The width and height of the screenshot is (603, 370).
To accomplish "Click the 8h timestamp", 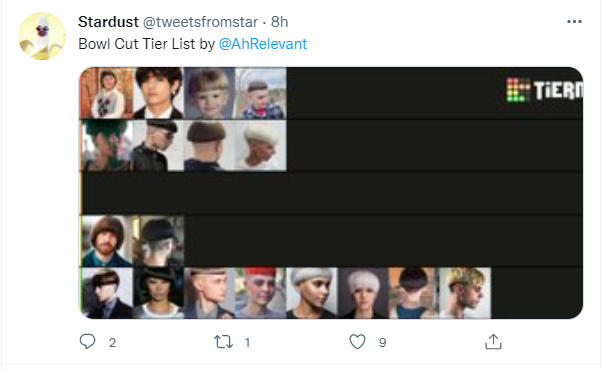I will point(280,22).
